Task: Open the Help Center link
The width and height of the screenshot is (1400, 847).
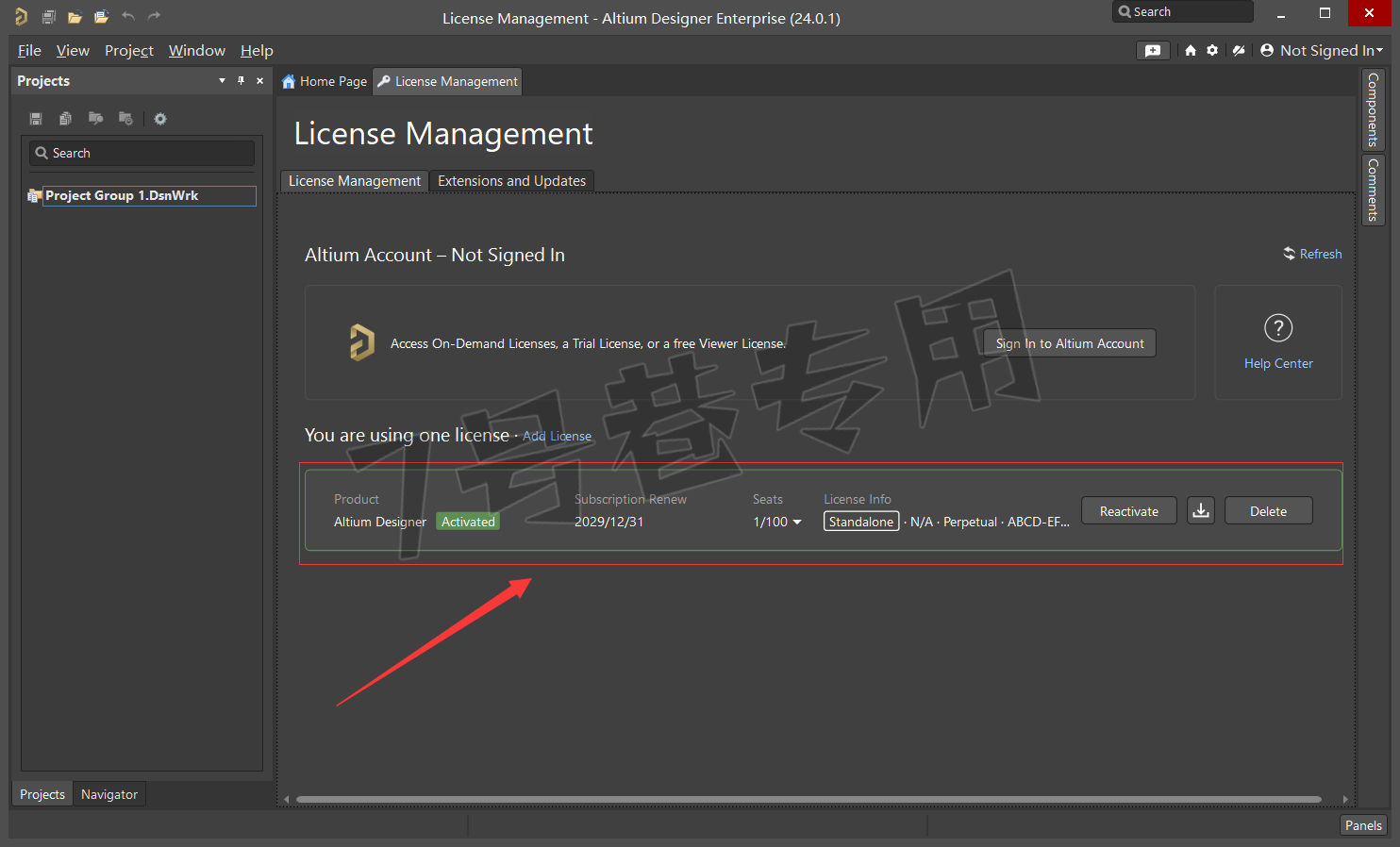Action: [1278, 363]
